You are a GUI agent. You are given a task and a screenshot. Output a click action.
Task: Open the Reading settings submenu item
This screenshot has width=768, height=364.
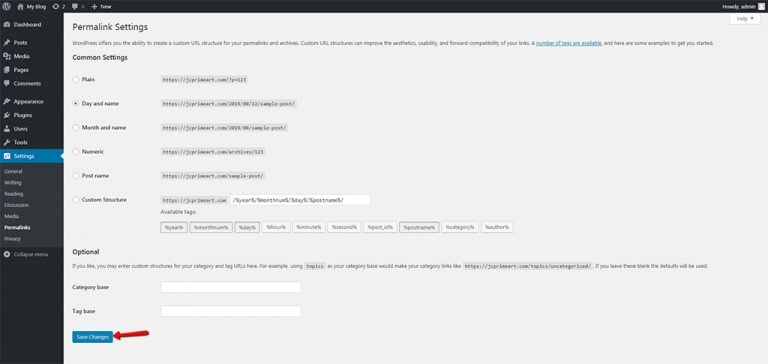[14, 194]
